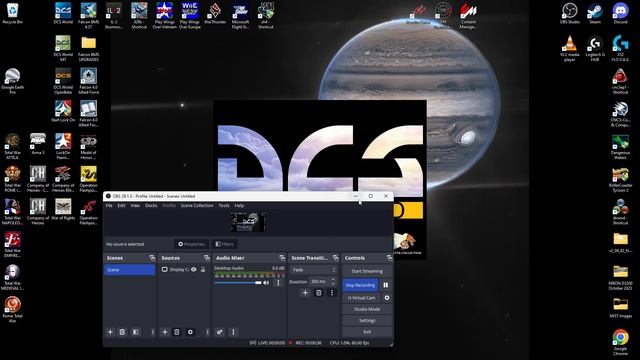Float the Controls dock

[389, 258]
